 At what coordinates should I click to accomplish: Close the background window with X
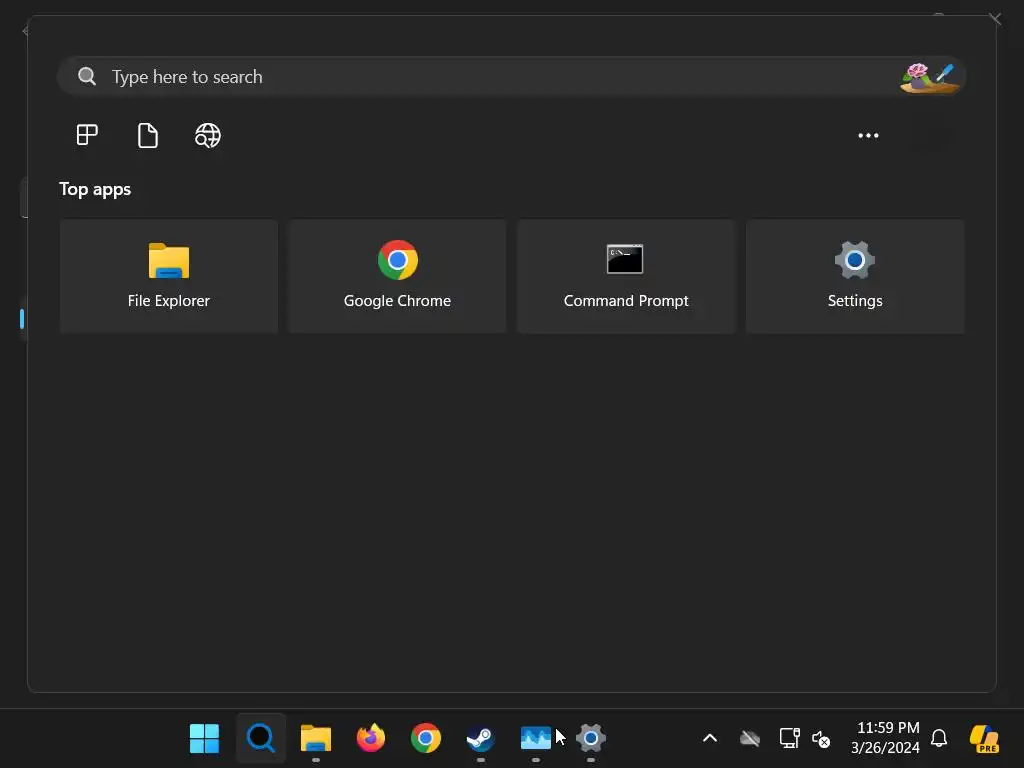tap(995, 18)
